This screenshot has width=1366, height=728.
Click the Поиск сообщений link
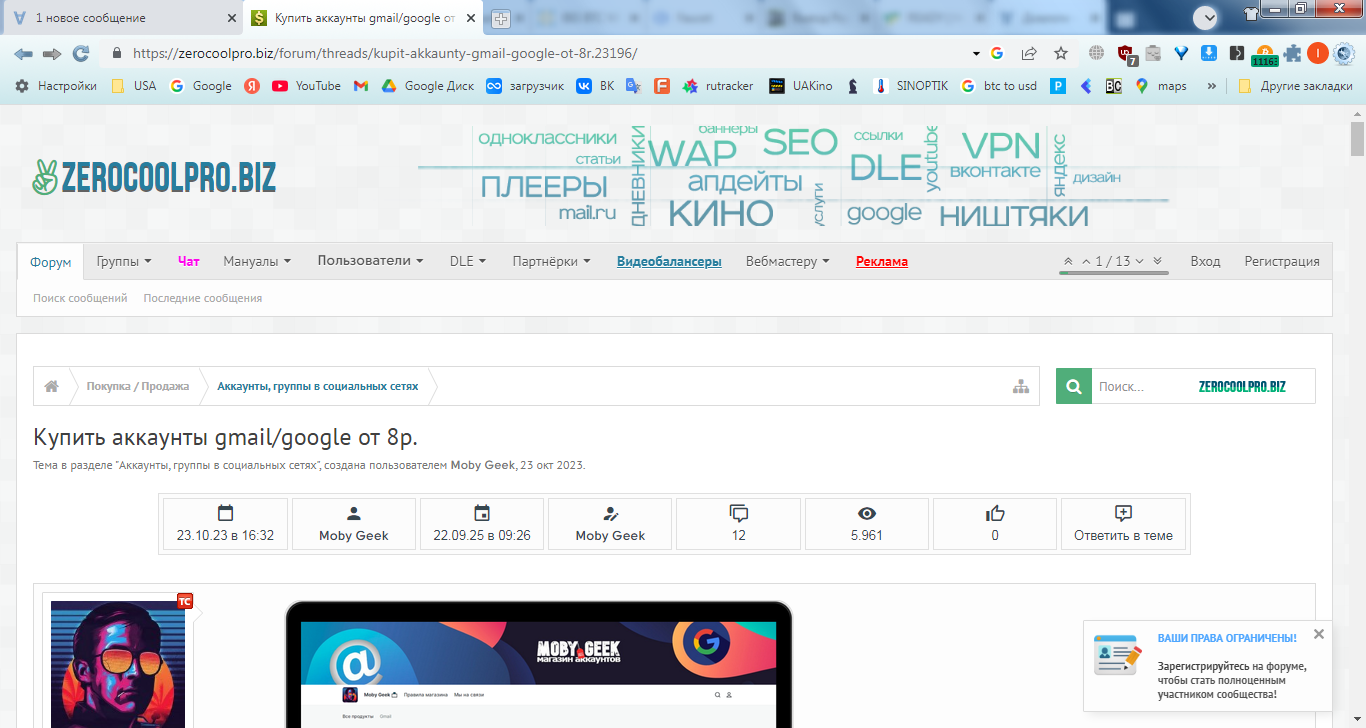pyautogui.click(x=80, y=298)
